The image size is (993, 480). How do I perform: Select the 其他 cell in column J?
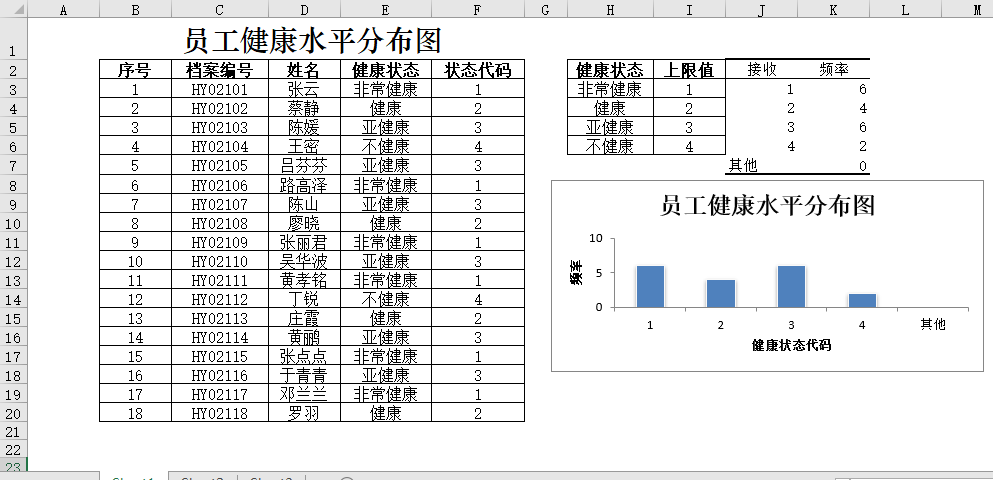click(743, 166)
